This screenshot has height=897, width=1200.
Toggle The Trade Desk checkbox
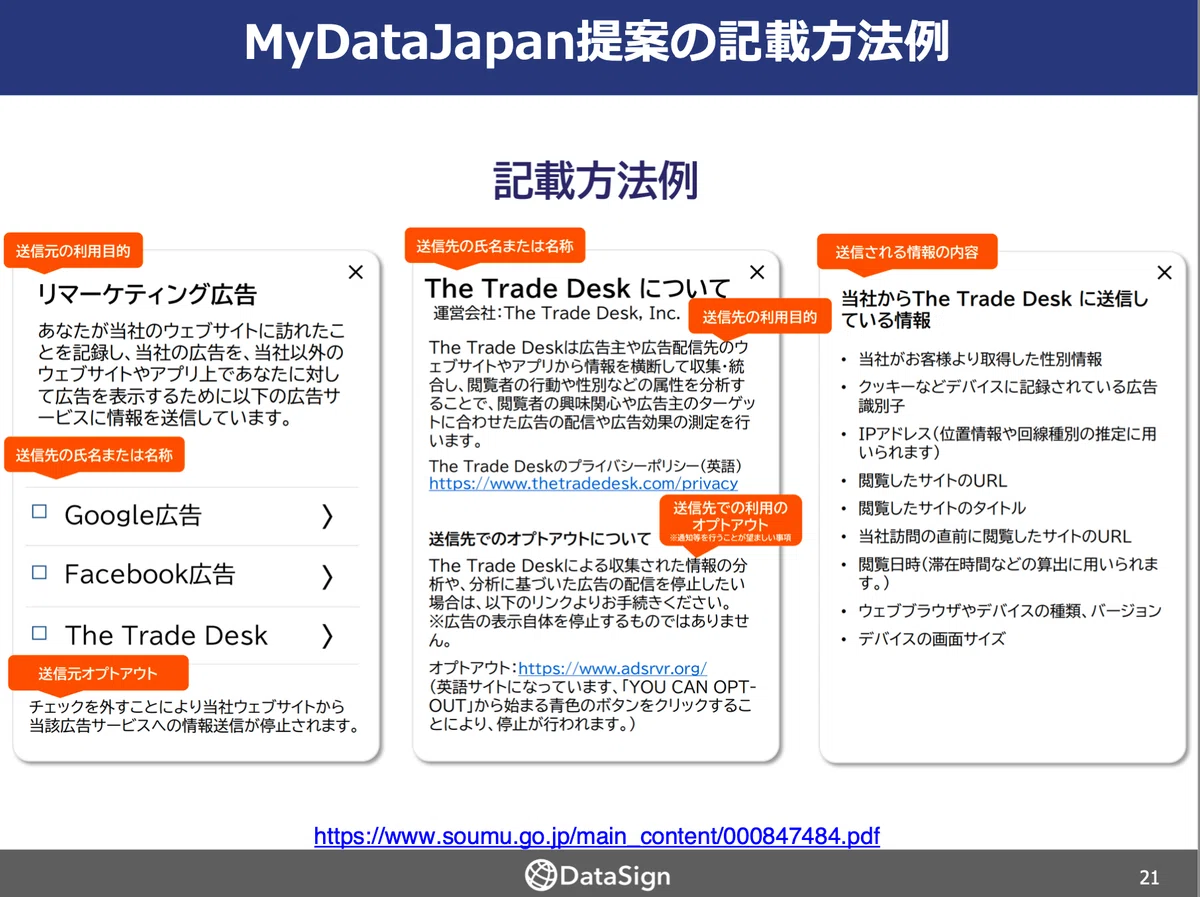[x=40, y=632]
